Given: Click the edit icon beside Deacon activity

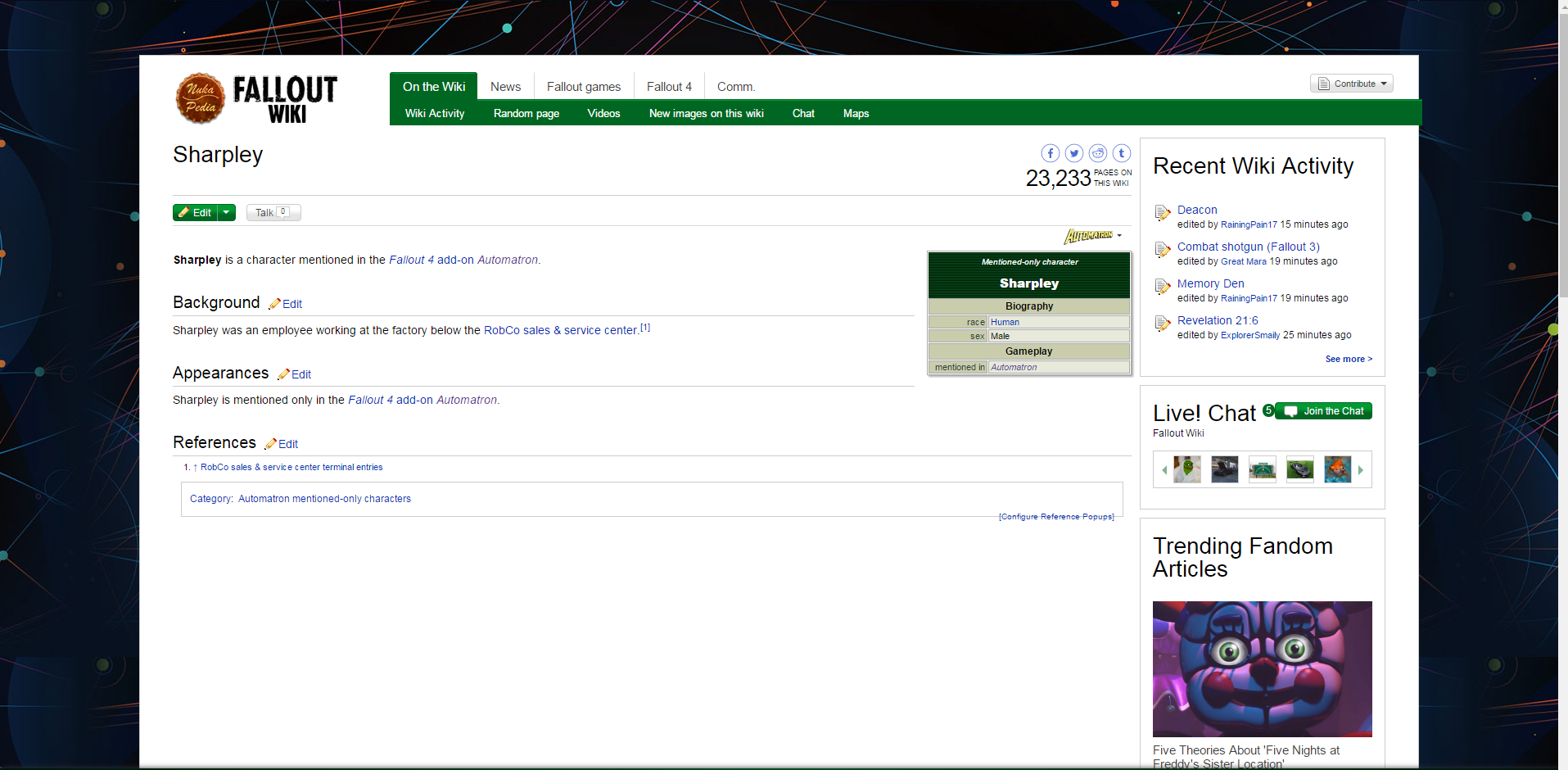Looking at the screenshot, I should point(1163,213).
